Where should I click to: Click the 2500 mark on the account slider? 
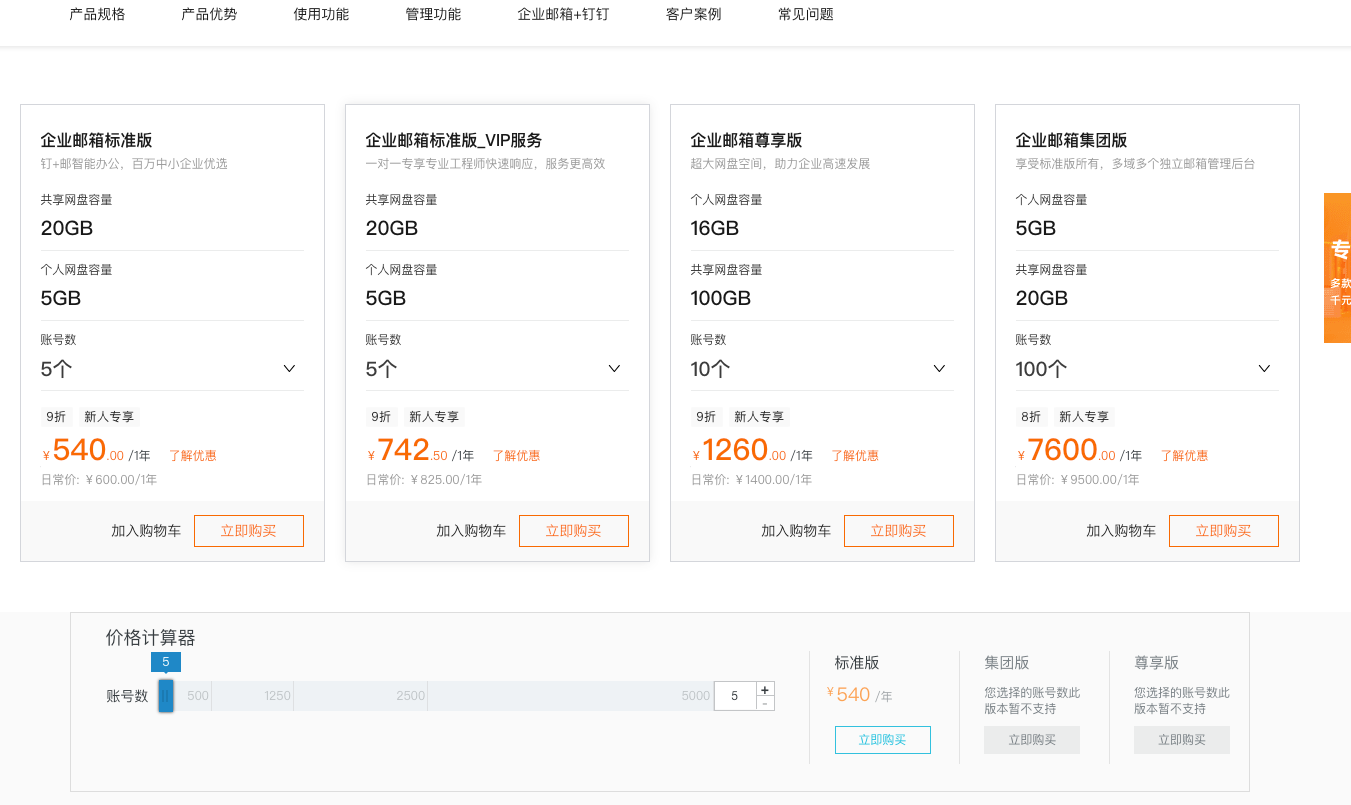click(x=410, y=696)
